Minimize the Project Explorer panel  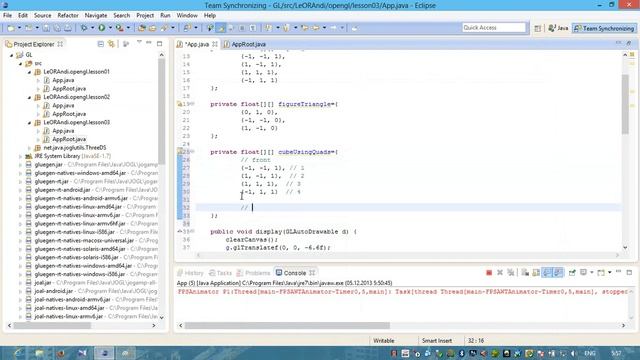point(149,42)
